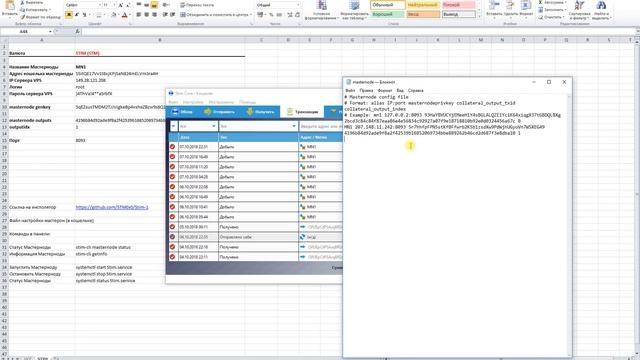This screenshot has width=640, height=360.
Task: Open the Overview (Обзор) tab in wallet
Action: (x=182, y=111)
